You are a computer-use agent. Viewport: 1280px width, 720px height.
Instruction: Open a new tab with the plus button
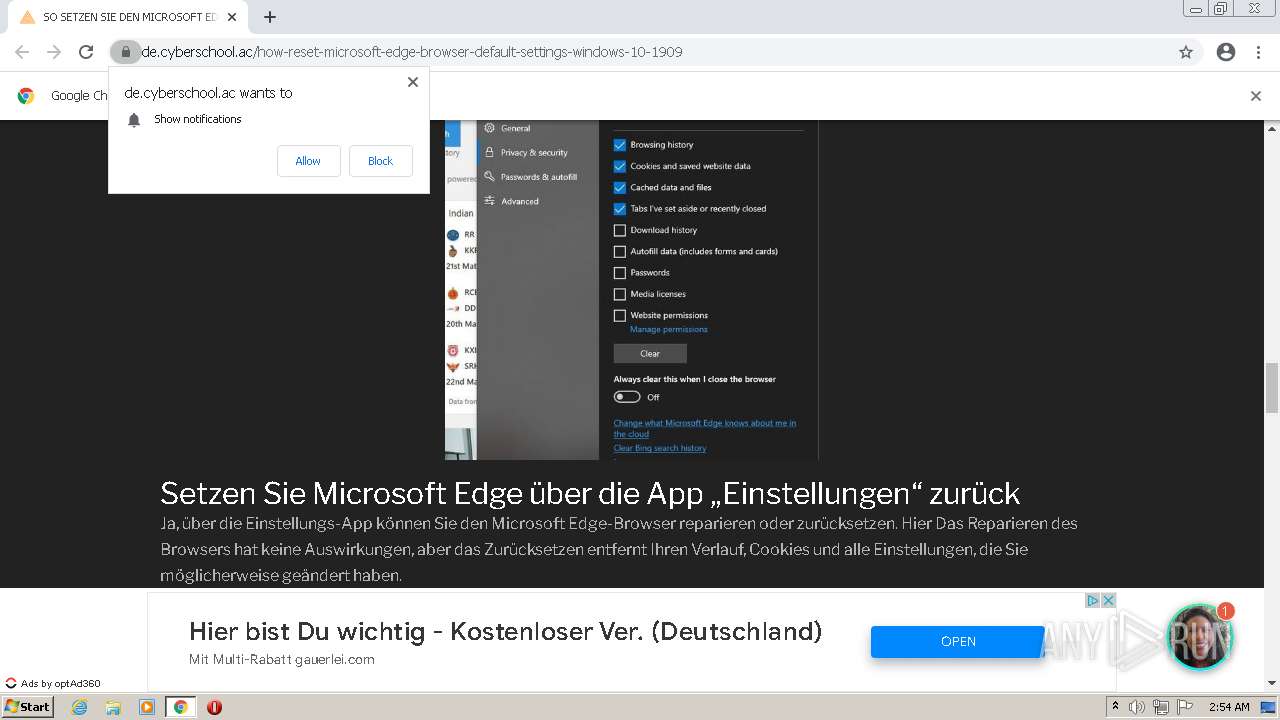[x=270, y=17]
